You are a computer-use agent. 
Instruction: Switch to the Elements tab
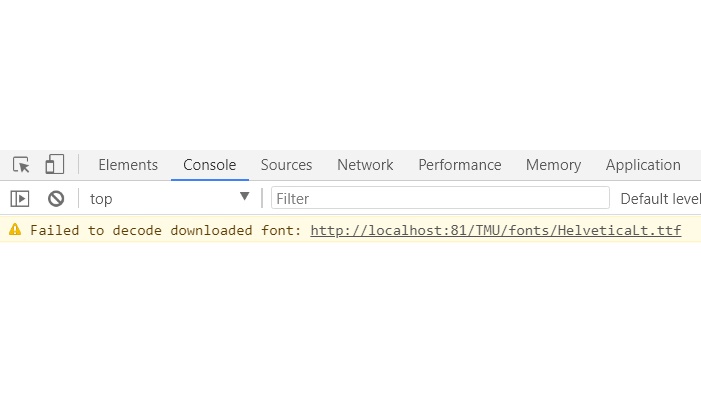(128, 165)
